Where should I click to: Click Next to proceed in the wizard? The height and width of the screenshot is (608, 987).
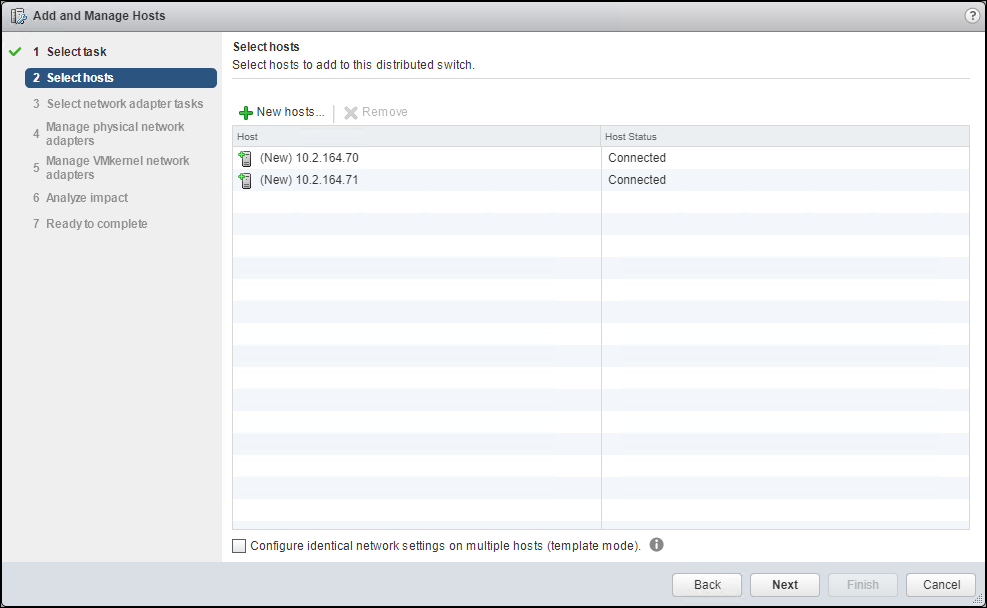tap(784, 585)
